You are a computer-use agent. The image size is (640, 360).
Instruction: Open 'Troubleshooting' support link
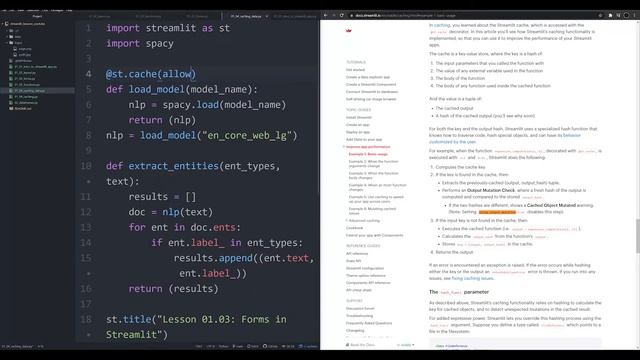coord(359,316)
